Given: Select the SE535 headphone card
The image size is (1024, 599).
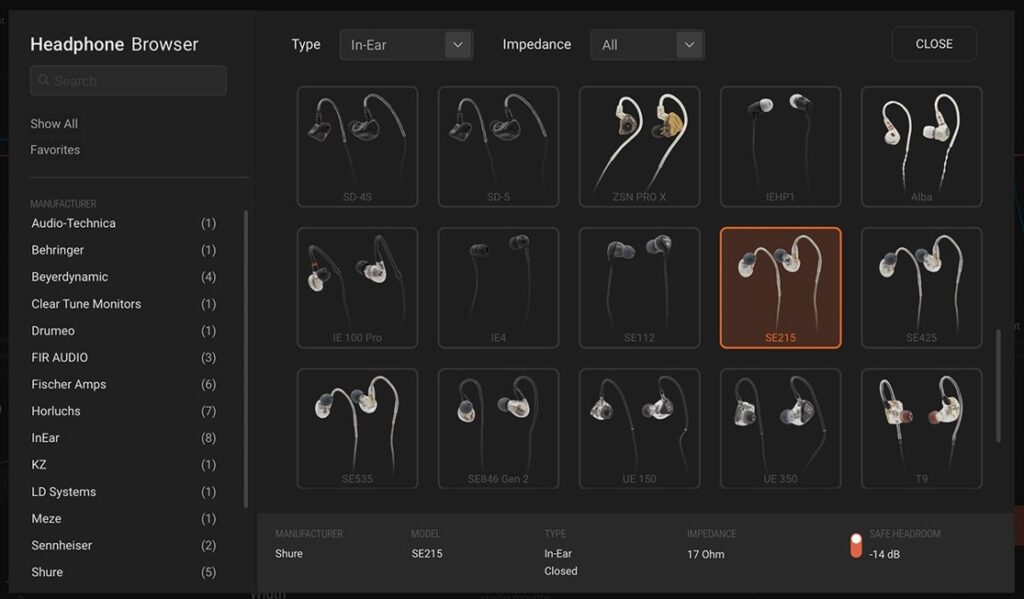Looking at the screenshot, I should [357, 429].
